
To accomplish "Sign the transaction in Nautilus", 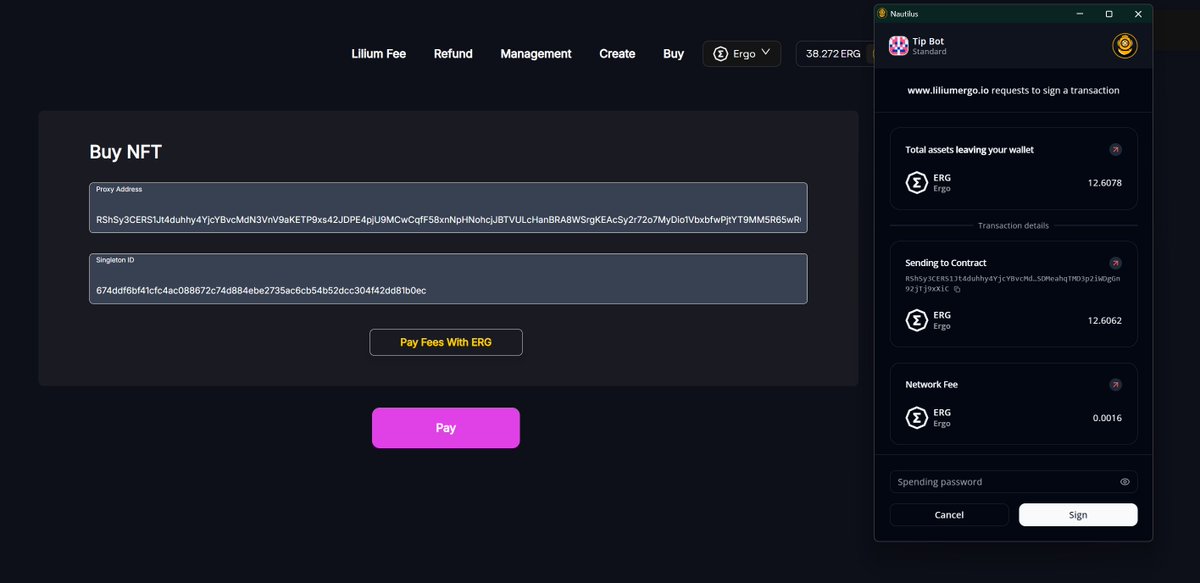I will (1078, 515).
